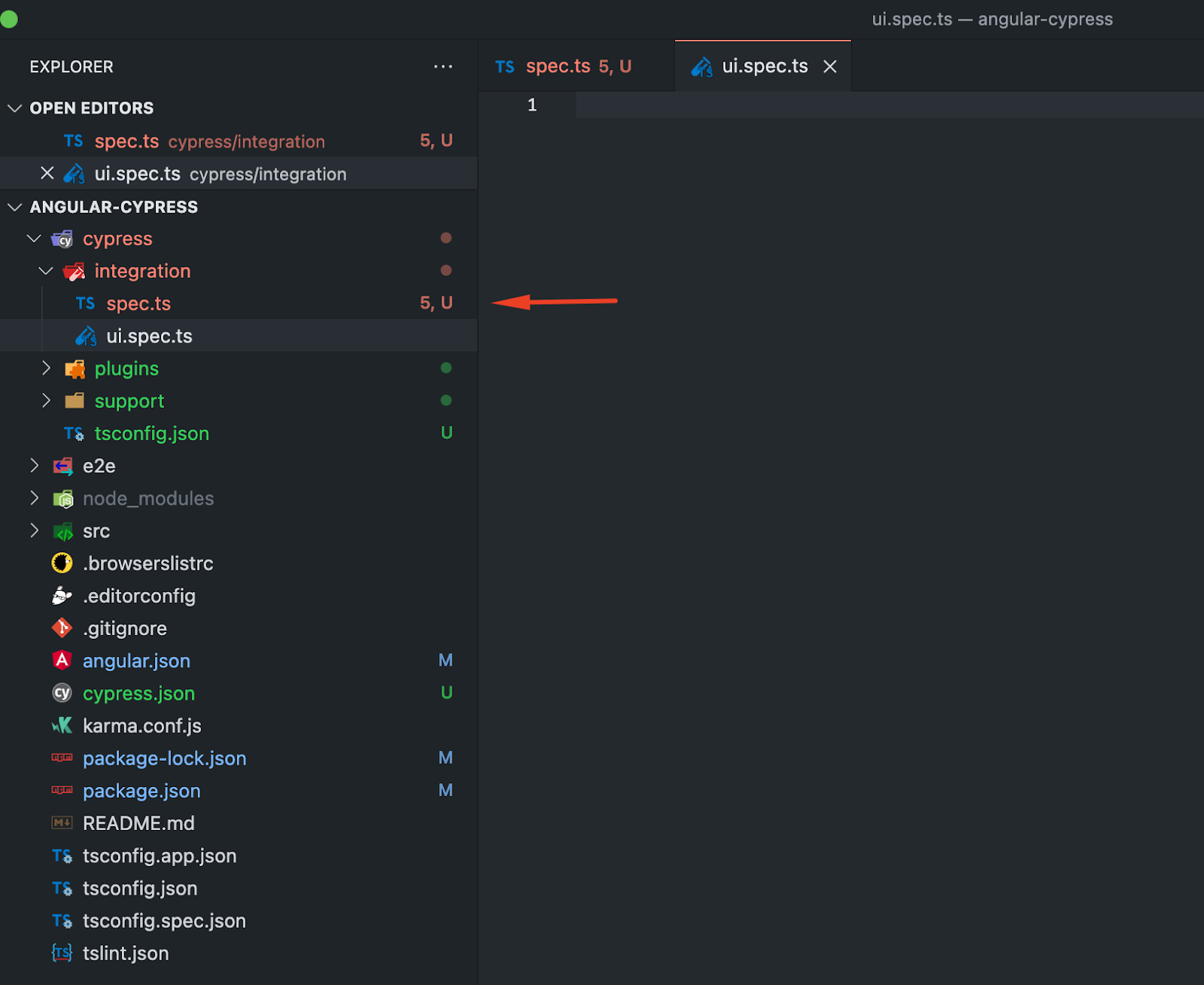1204x985 pixels.
Task: Click src folder icon
Action: pos(62,531)
